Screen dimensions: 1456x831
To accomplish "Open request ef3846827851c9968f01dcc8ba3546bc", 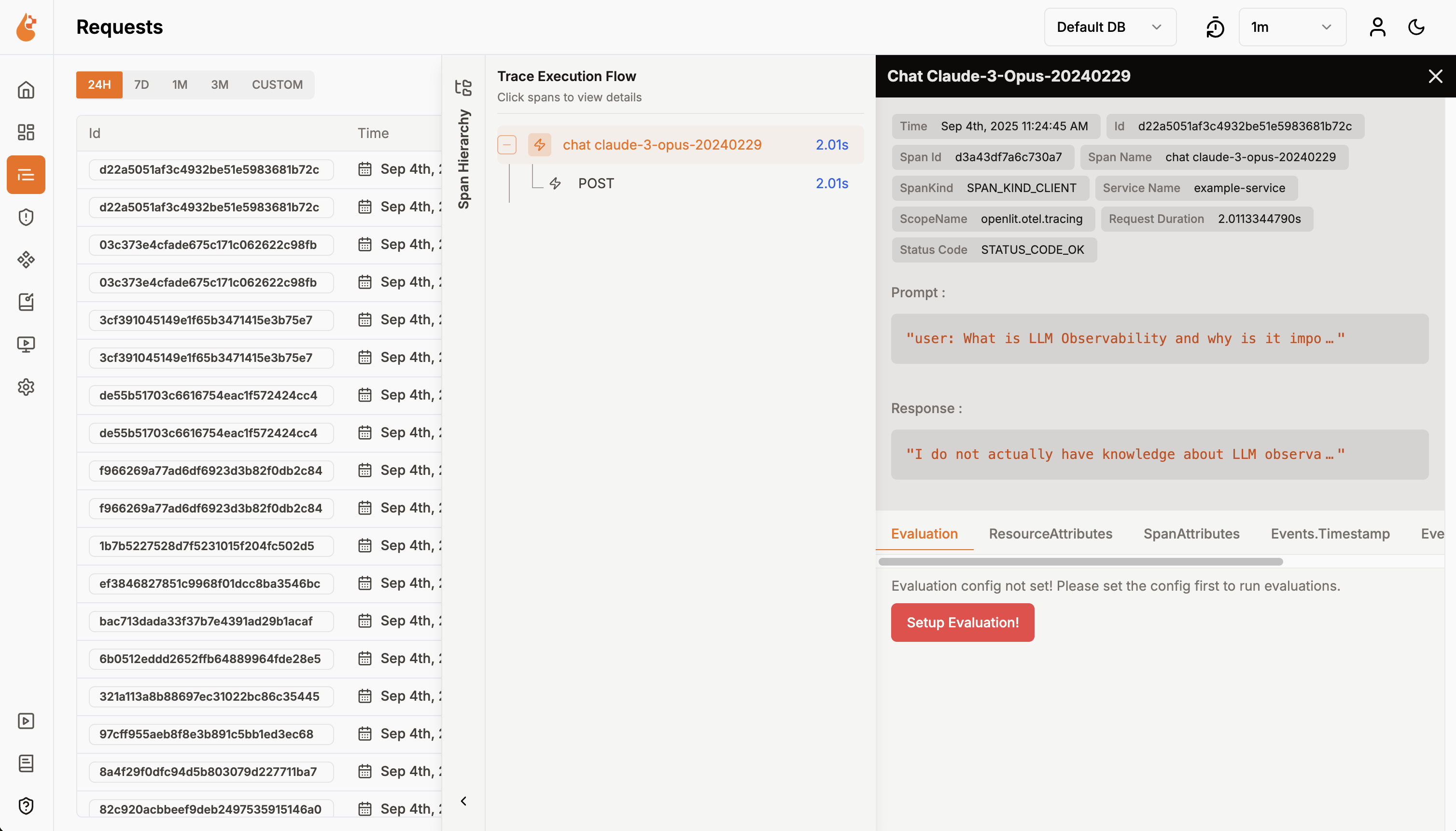I will [x=210, y=583].
